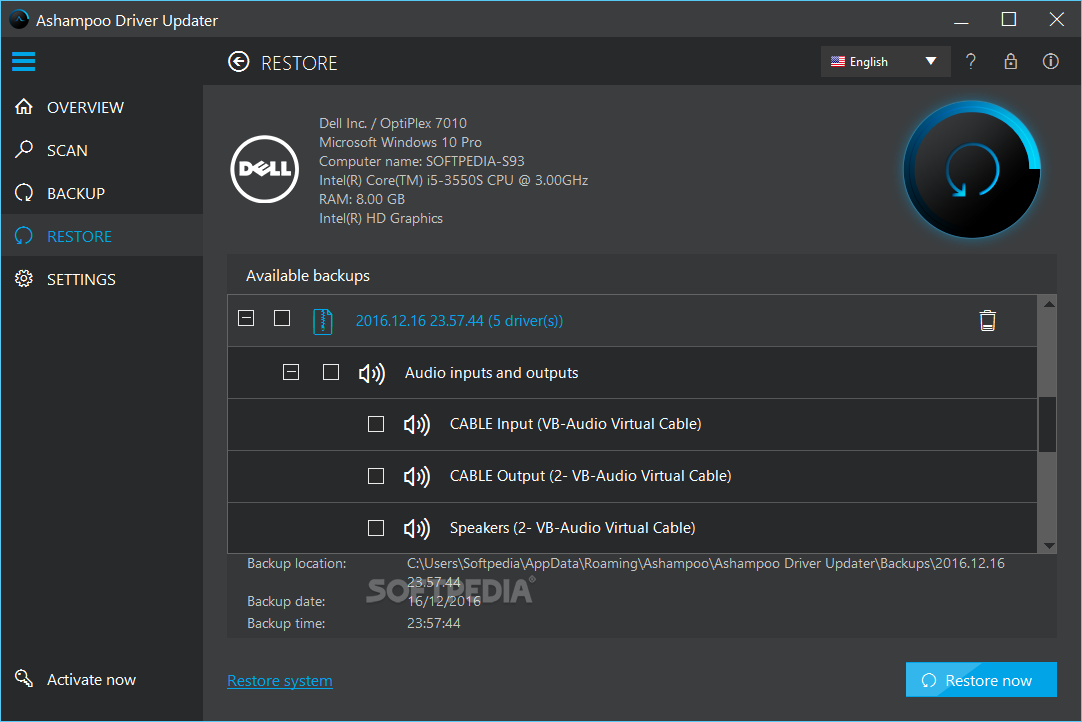
Task: Click Backup time value 23:57:44
Action: click(x=433, y=623)
